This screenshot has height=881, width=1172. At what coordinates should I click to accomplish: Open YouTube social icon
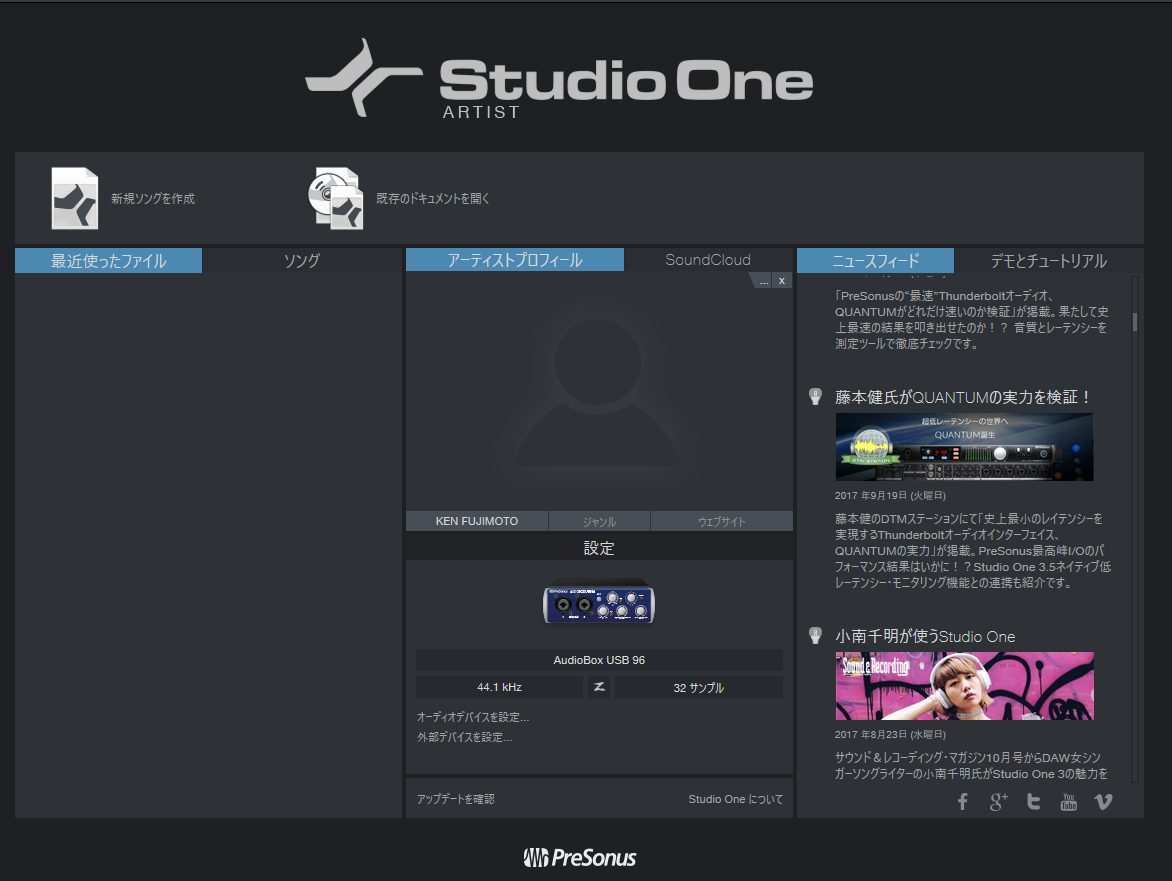(1069, 802)
